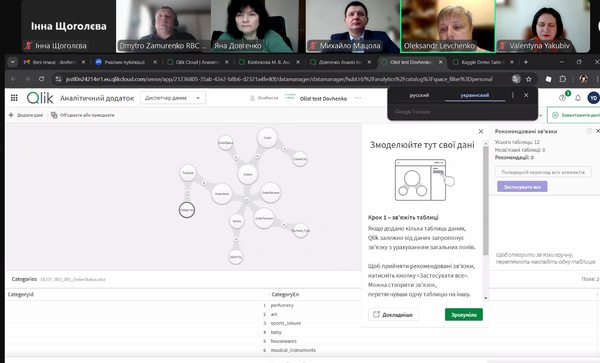Image resolution: width=600 pixels, height=363 pixels.
Task: Open translate popup options menu
Action: 513,95
